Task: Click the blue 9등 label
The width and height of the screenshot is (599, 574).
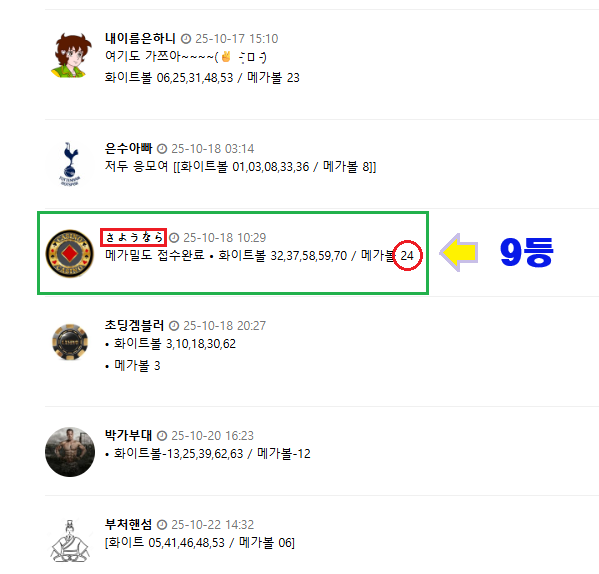Action: [527, 252]
